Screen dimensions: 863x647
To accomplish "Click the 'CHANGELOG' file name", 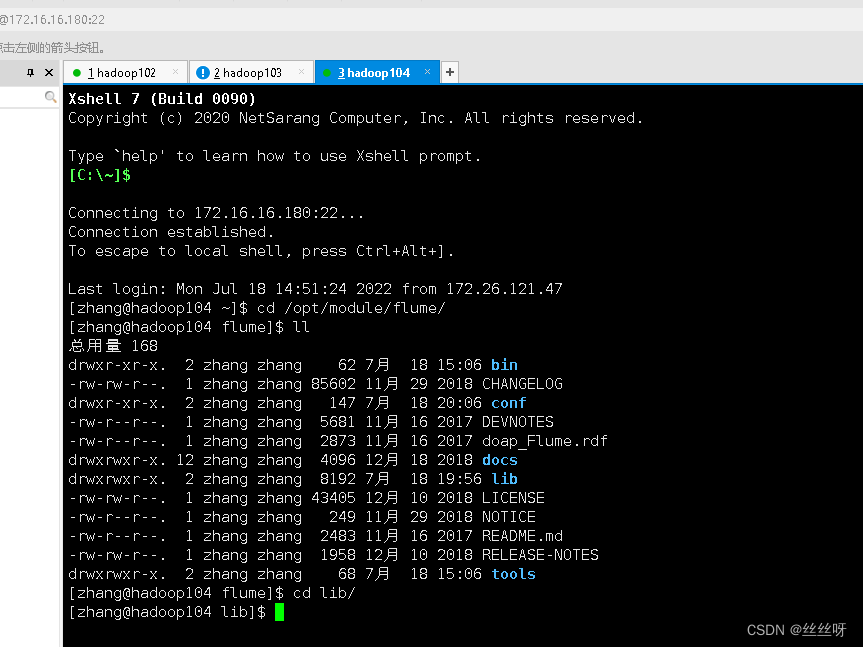I will (x=522, y=384).
